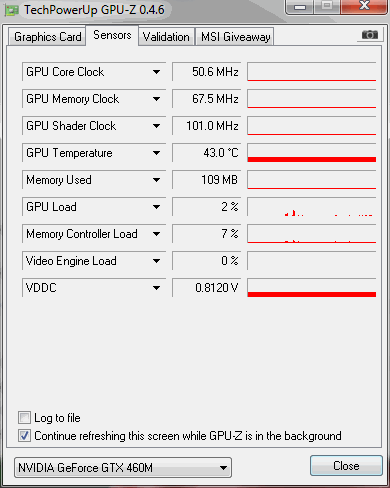This screenshot has height=488, width=390.
Task: Uncheck Continue refreshing in background checkbox
Action: (24, 435)
